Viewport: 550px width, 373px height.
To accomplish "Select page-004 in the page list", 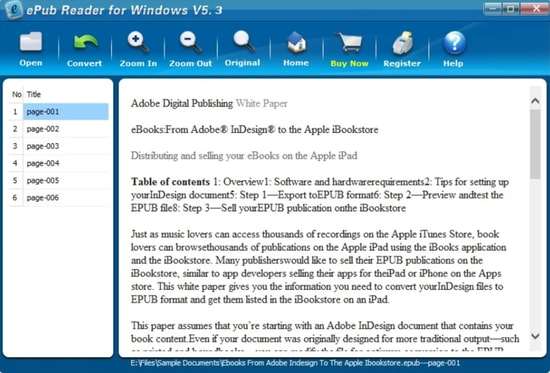I will (66, 163).
